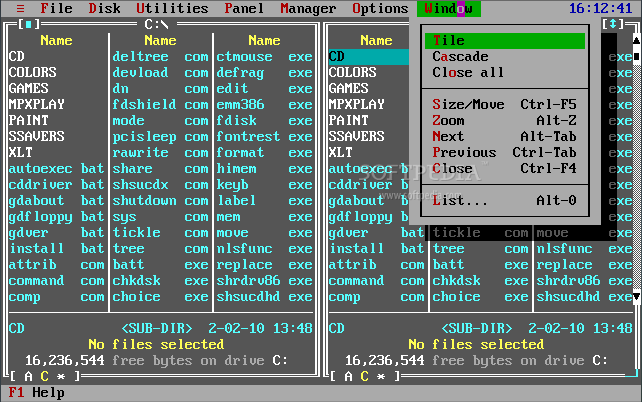
Task: Select defrag exe in left panel
Action: point(264,72)
